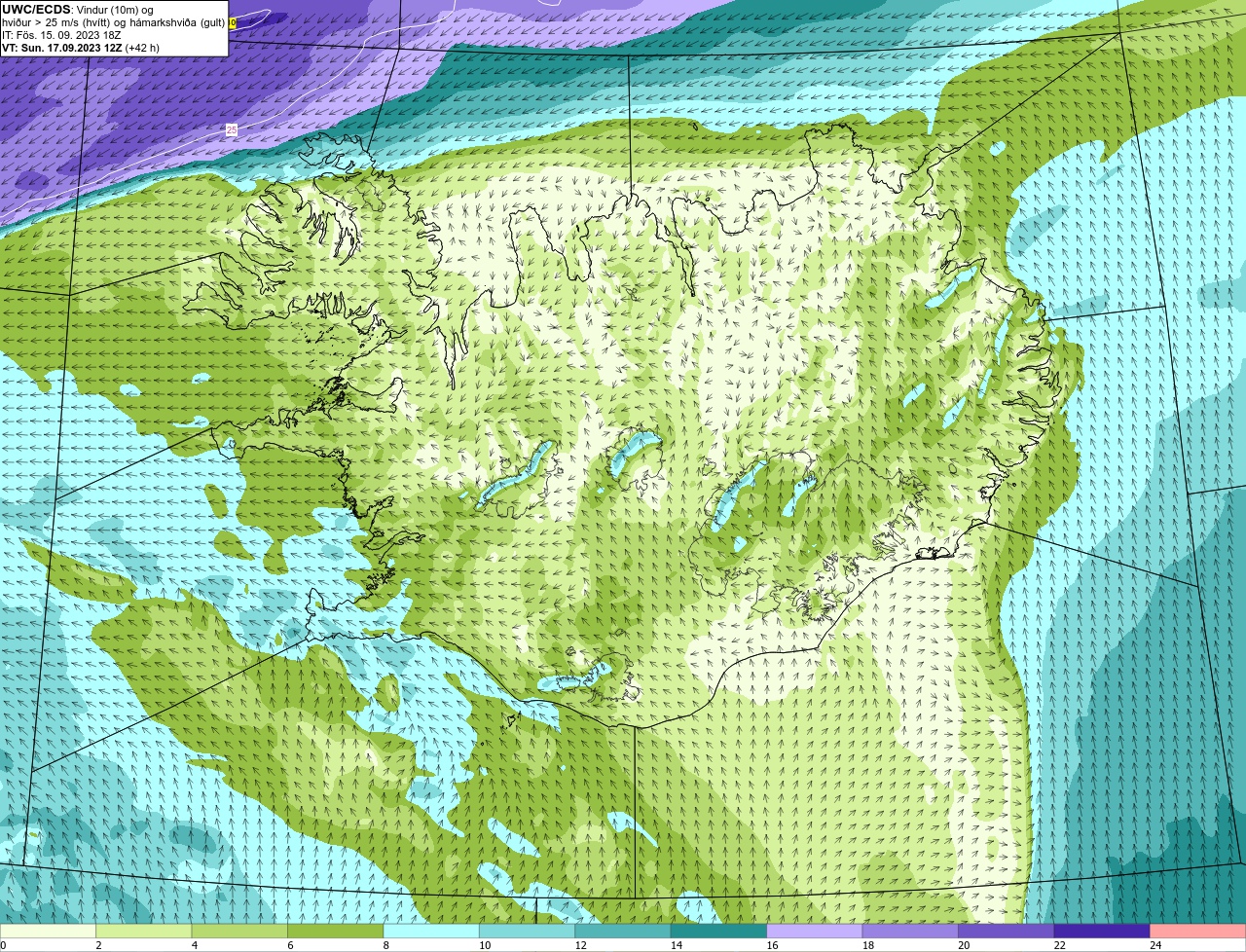Click the teal 12–14 m/s legend swatch
1246x952 pixels.
(x=623, y=931)
